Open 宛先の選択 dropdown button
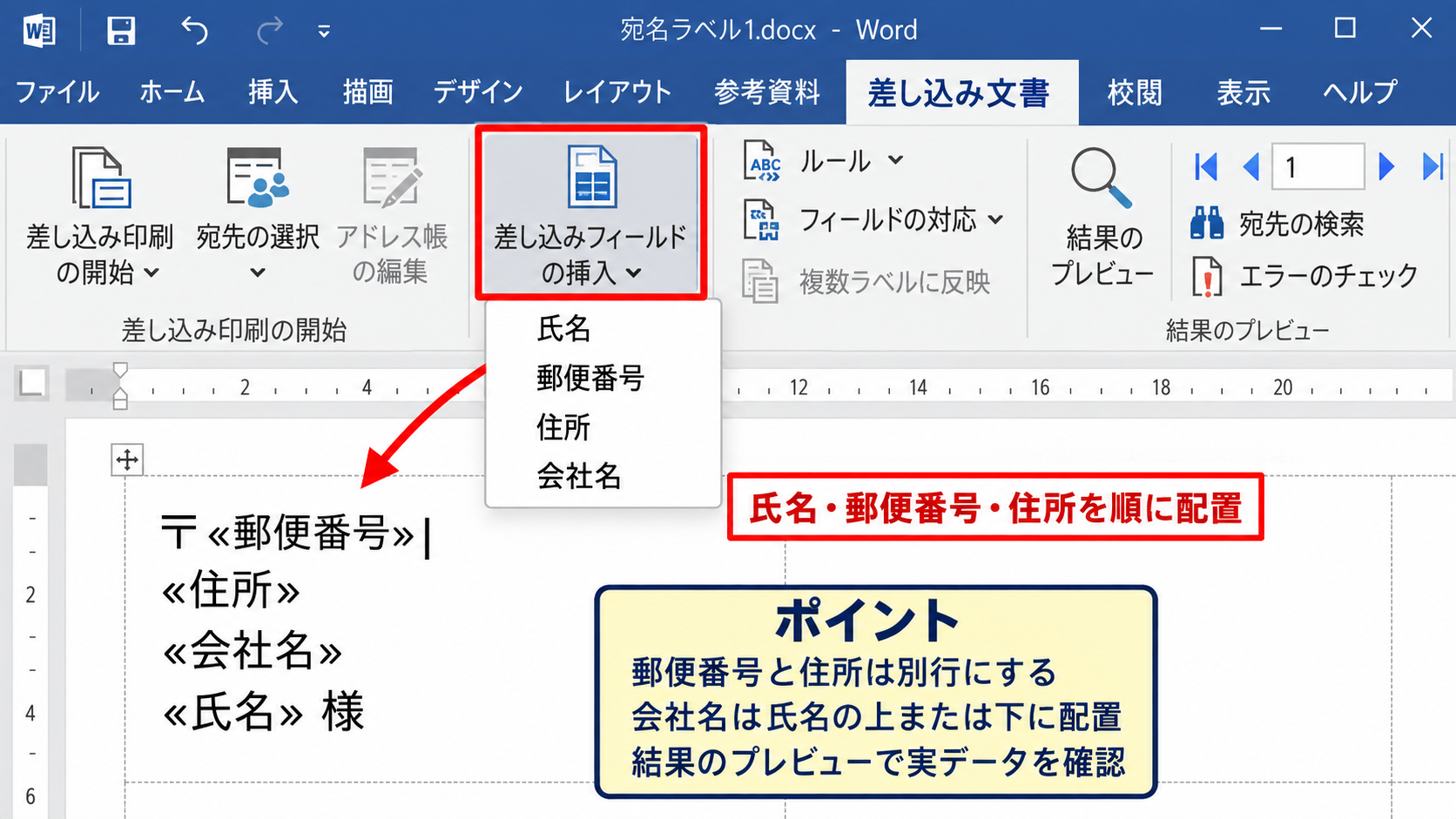1456x819 pixels. [258, 214]
